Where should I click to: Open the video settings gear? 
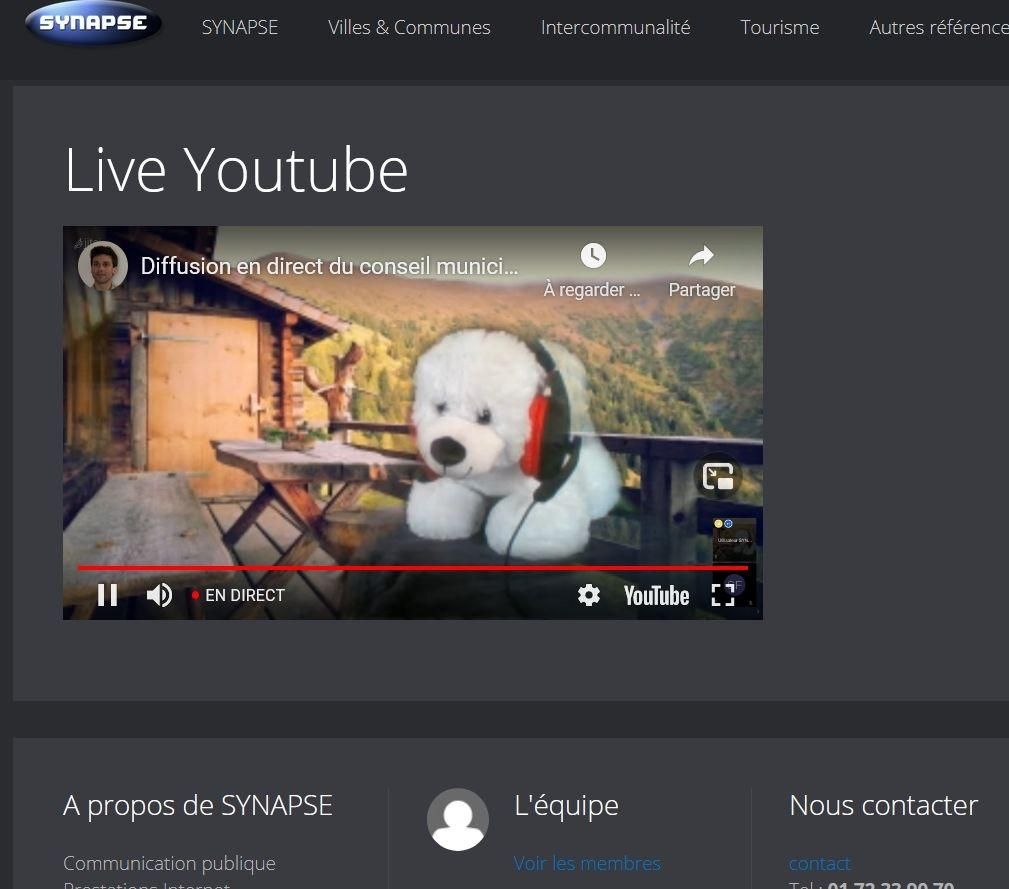click(x=589, y=595)
